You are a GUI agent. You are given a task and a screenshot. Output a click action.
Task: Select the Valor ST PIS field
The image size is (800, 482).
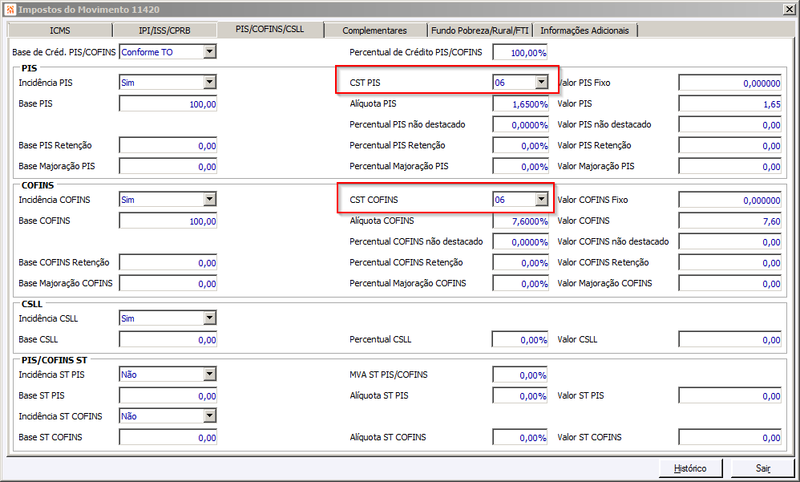pyautogui.click(x=730, y=396)
